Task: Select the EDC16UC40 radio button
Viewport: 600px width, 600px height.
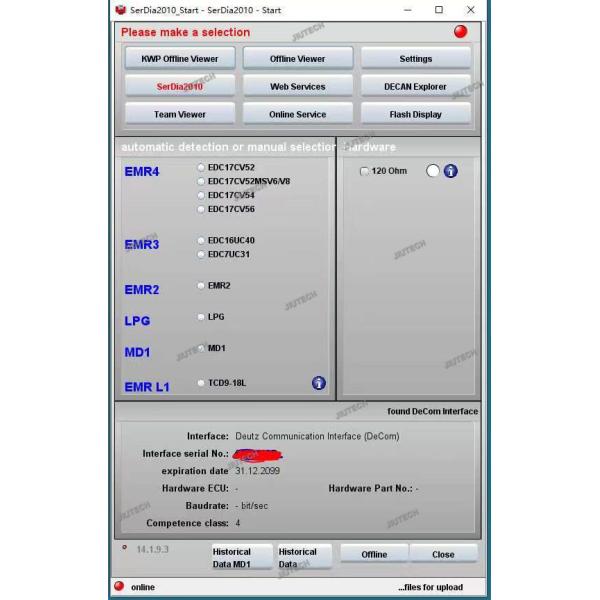Action: click(x=201, y=240)
